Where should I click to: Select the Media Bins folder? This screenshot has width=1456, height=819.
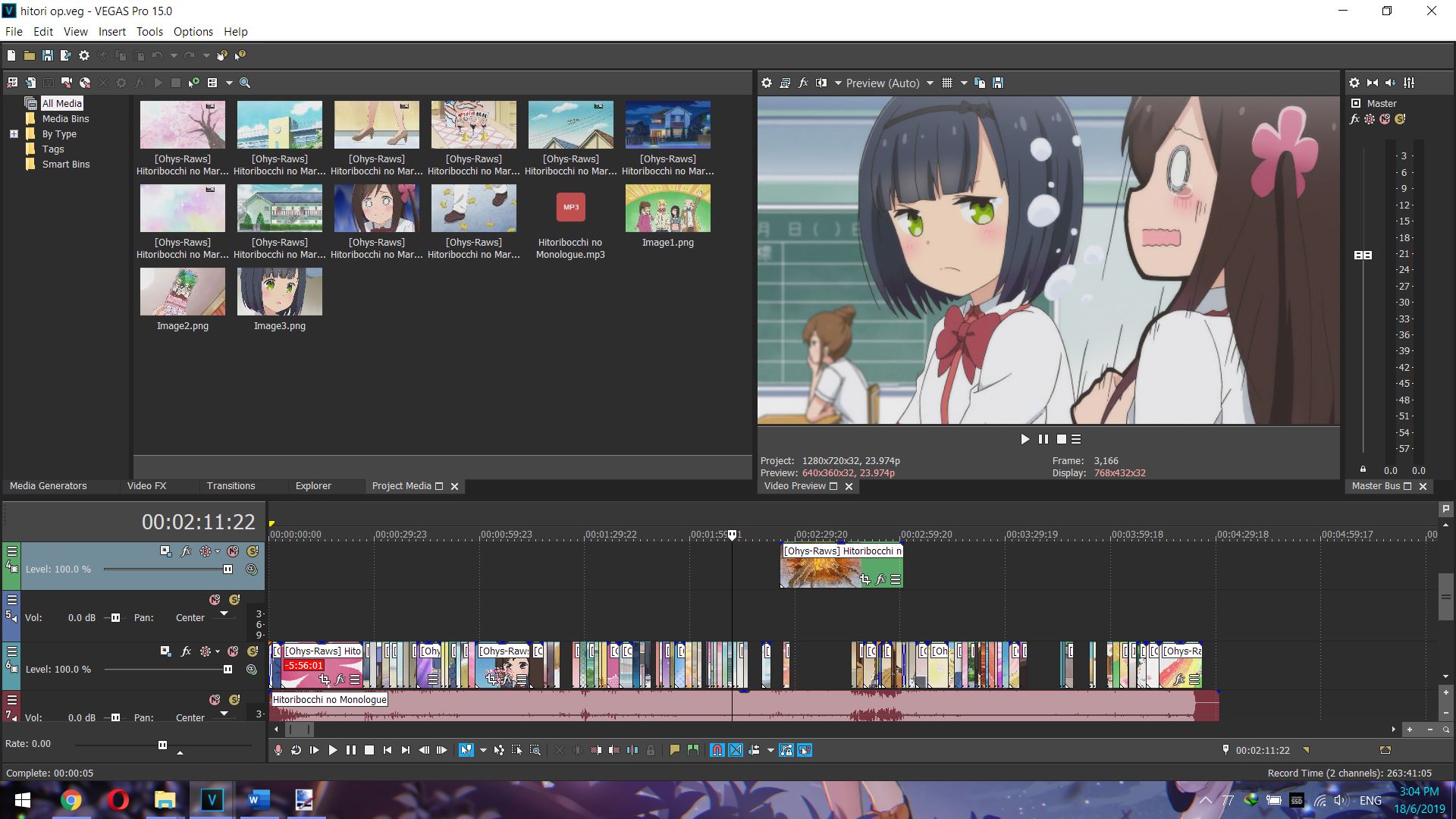tap(65, 119)
